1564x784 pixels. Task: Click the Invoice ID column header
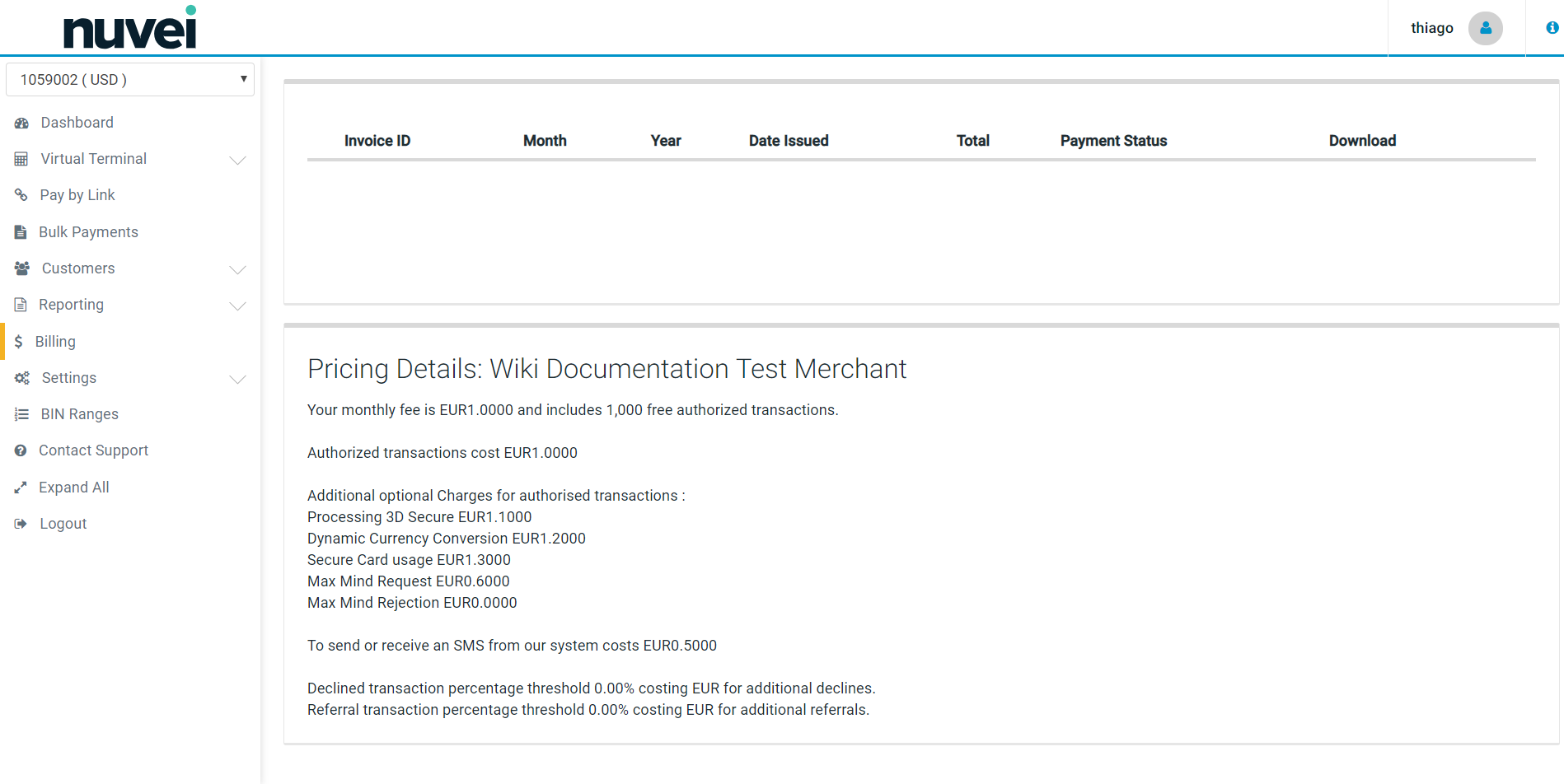(377, 141)
